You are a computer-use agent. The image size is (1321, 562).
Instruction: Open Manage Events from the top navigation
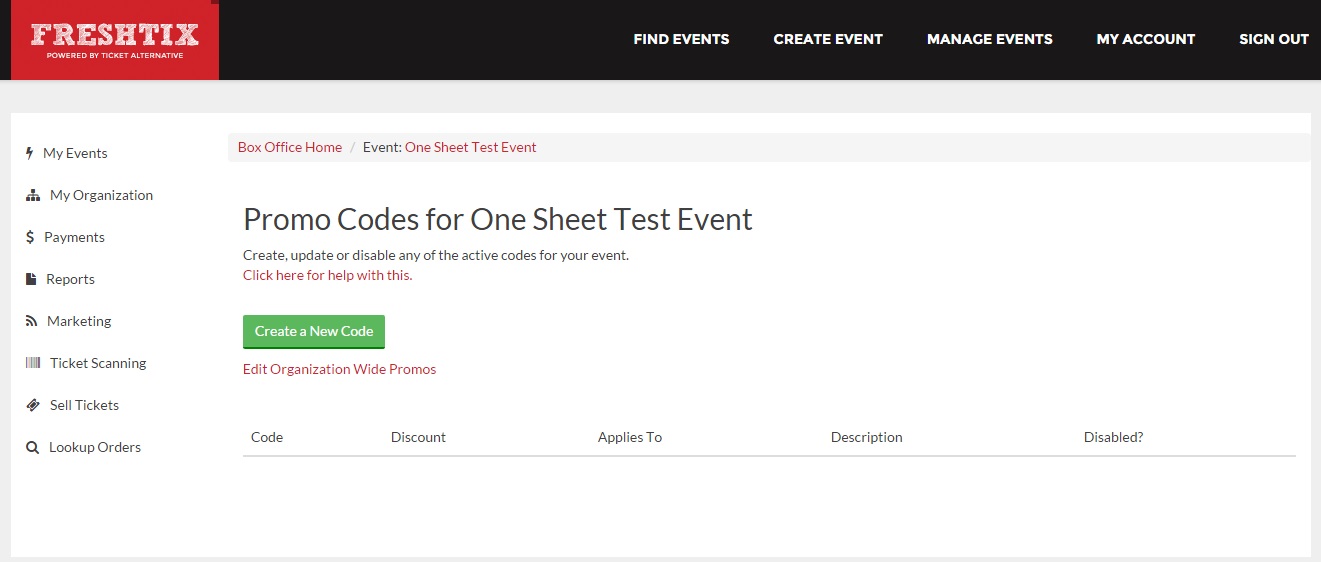tap(989, 39)
